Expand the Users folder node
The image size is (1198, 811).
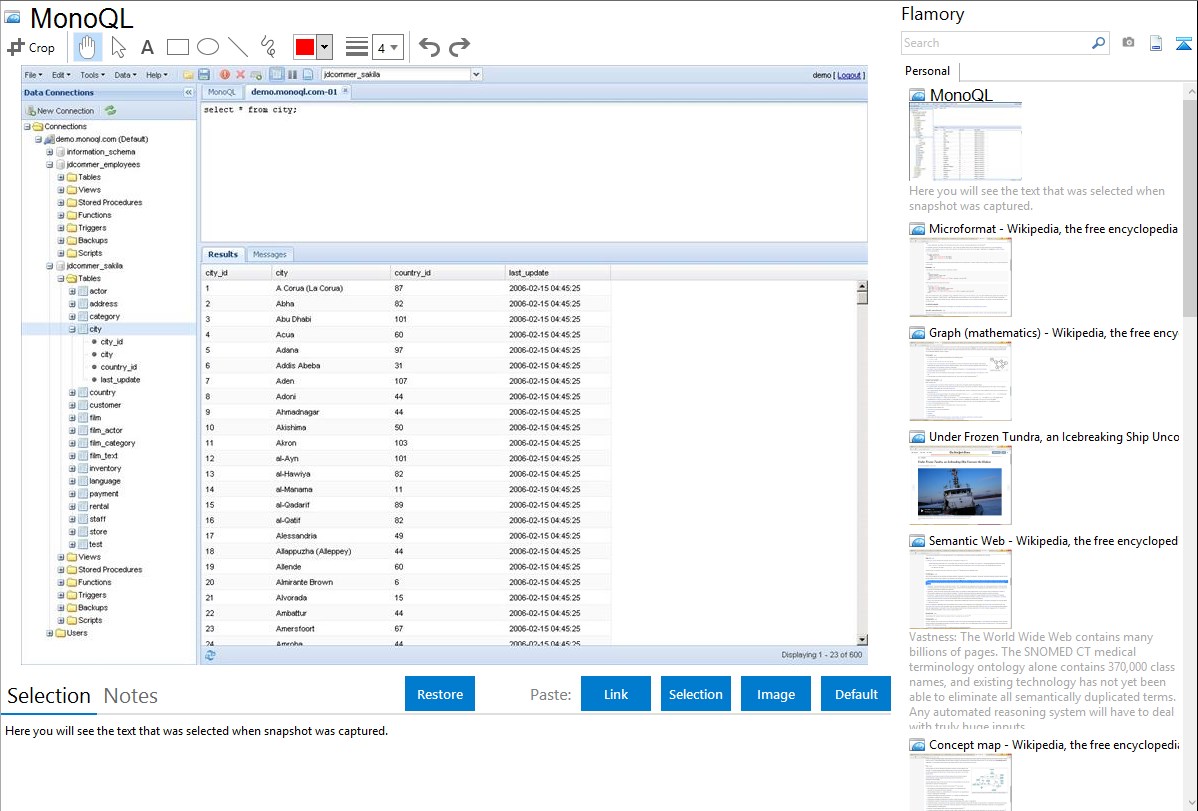tap(50, 634)
